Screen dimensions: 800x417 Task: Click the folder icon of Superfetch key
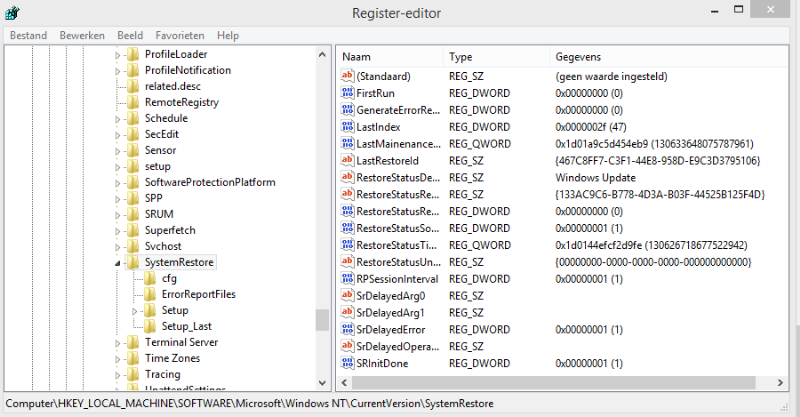pos(133,230)
